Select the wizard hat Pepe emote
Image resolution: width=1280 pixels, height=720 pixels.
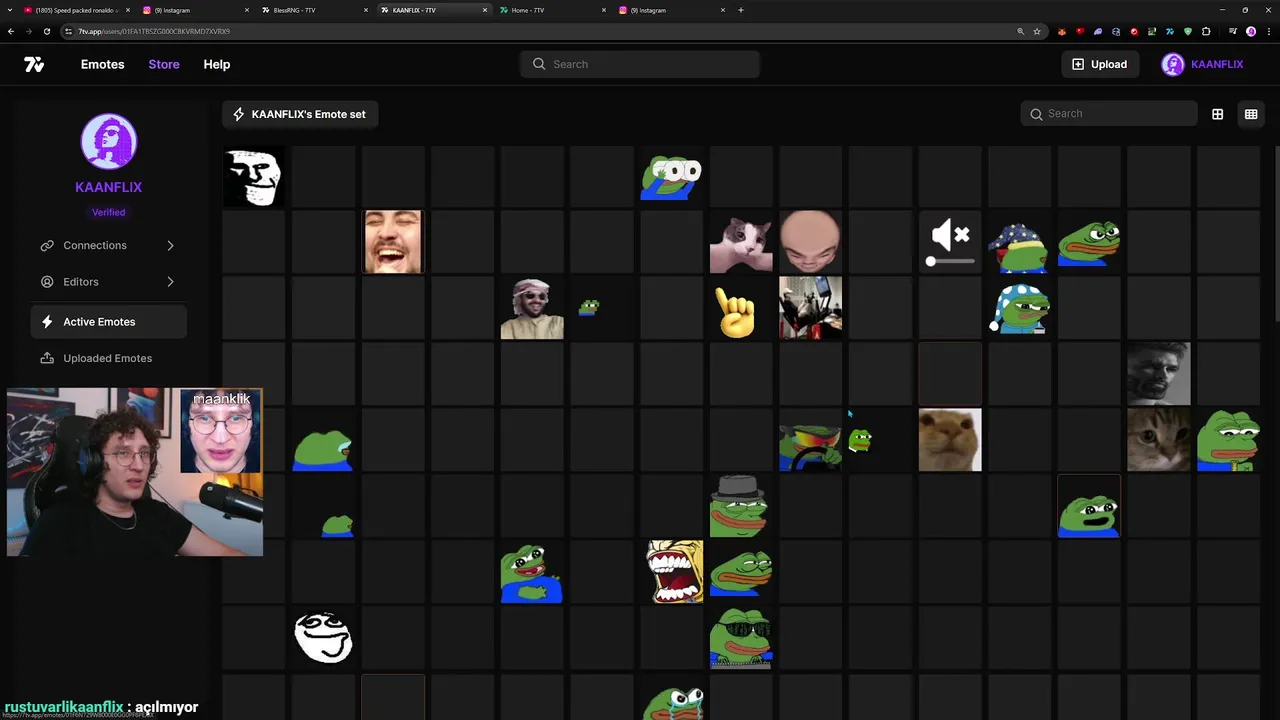tap(1019, 246)
